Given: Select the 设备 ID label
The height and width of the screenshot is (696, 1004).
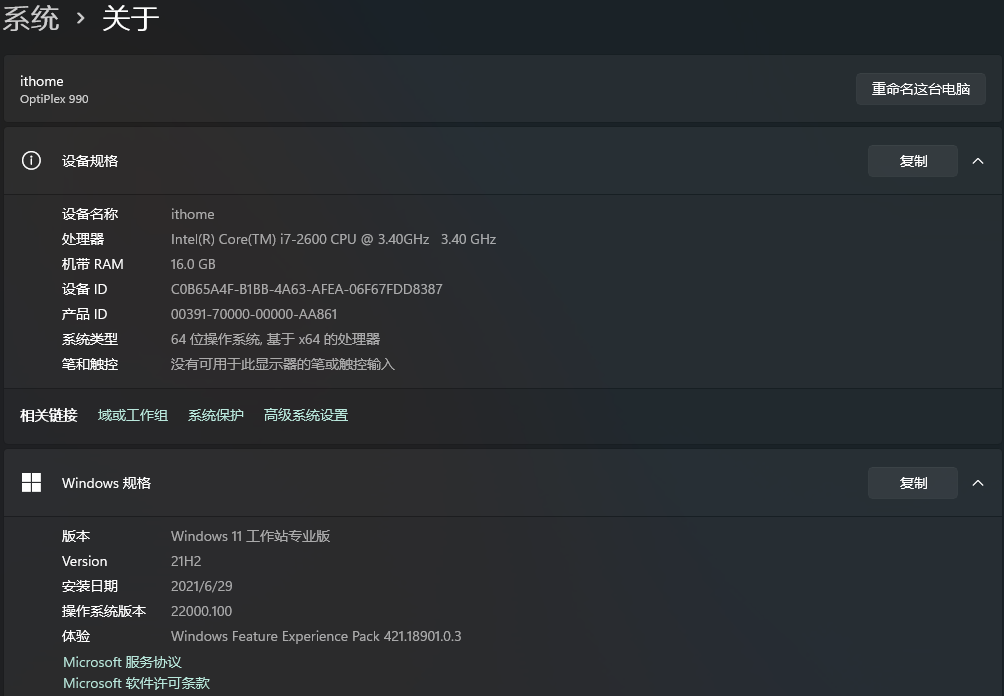Looking at the screenshot, I should 85,289.
